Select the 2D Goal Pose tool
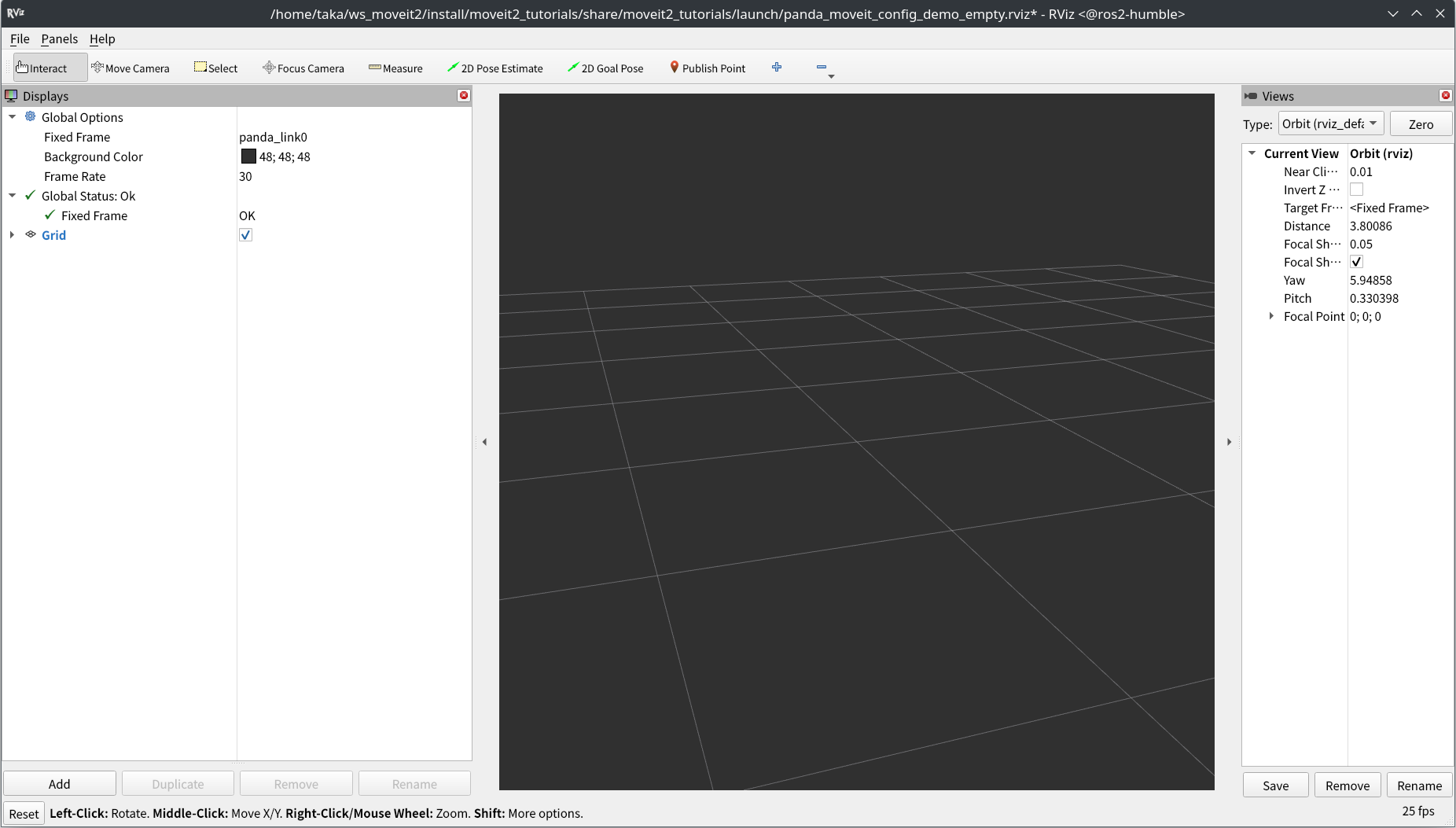 [x=605, y=68]
